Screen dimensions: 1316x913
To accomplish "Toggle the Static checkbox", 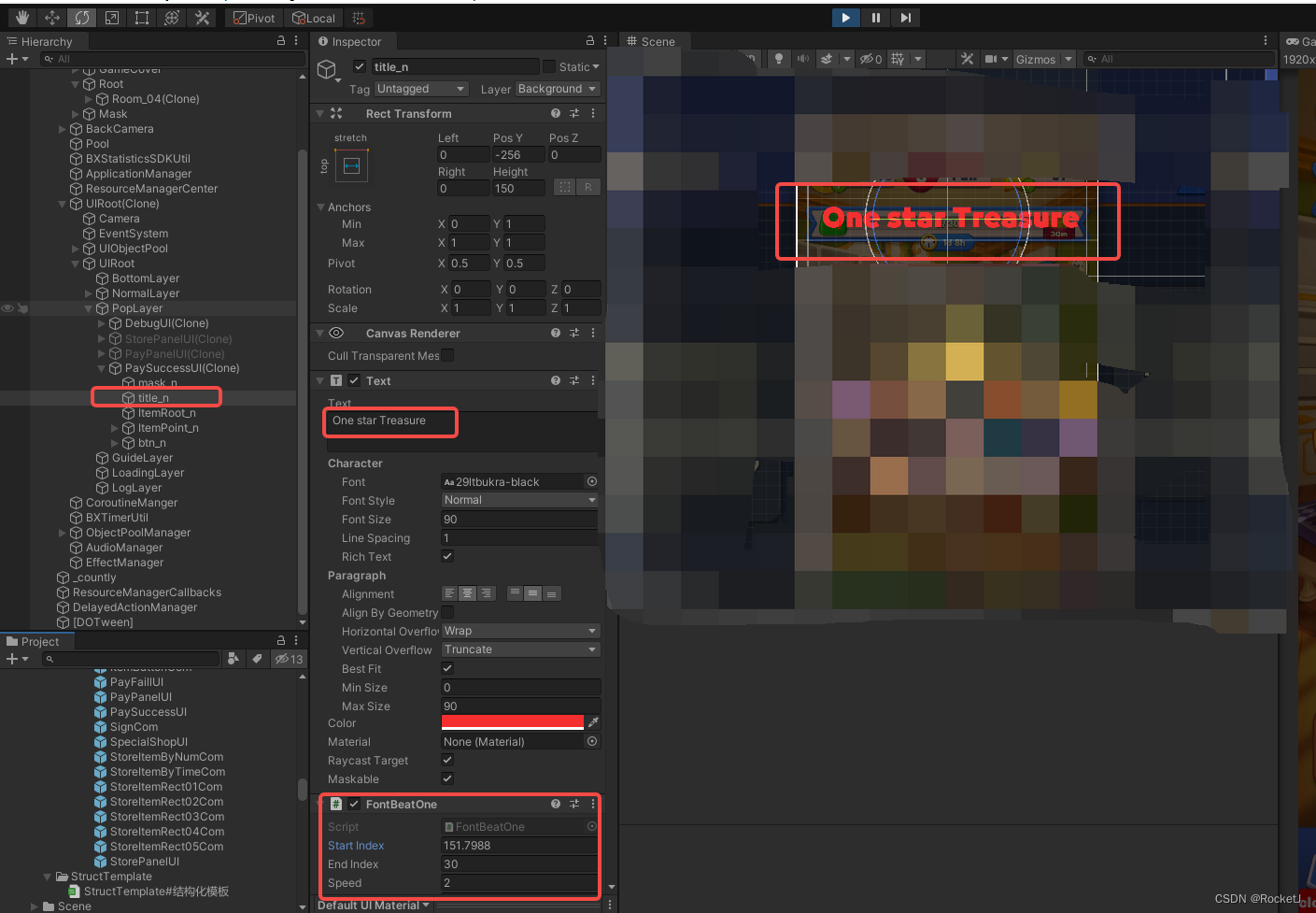I will (x=549, y=66).
